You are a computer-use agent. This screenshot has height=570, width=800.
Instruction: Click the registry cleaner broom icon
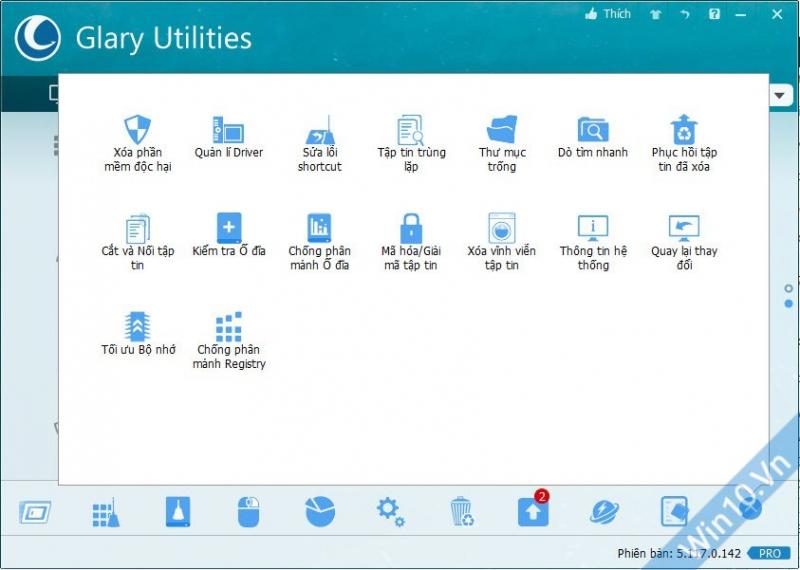coord(106,512)
